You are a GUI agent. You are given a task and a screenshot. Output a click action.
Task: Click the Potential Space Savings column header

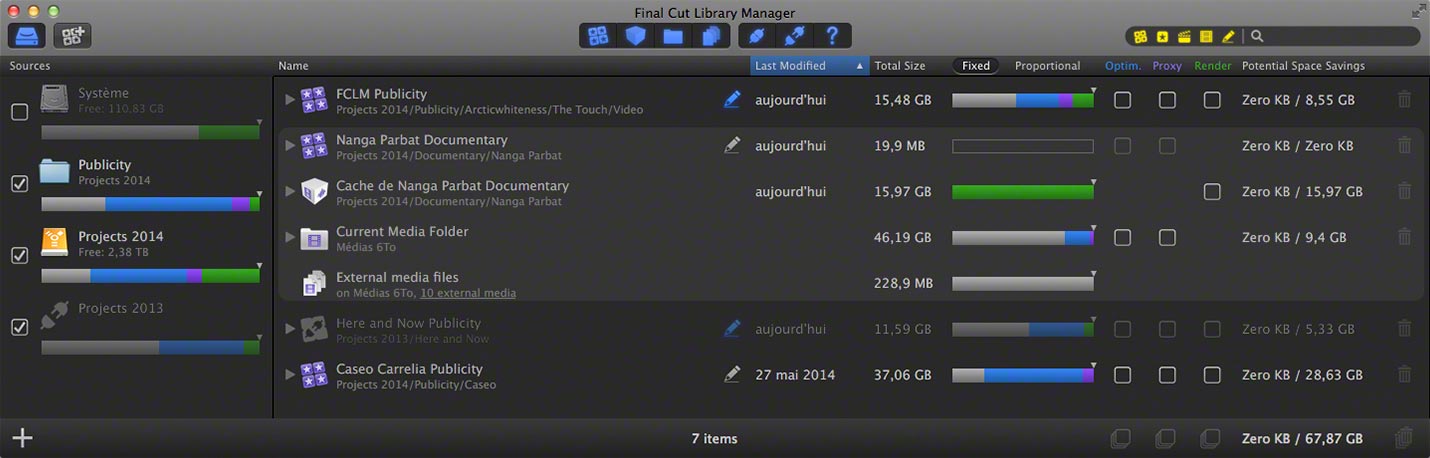tap(1303, 66)
